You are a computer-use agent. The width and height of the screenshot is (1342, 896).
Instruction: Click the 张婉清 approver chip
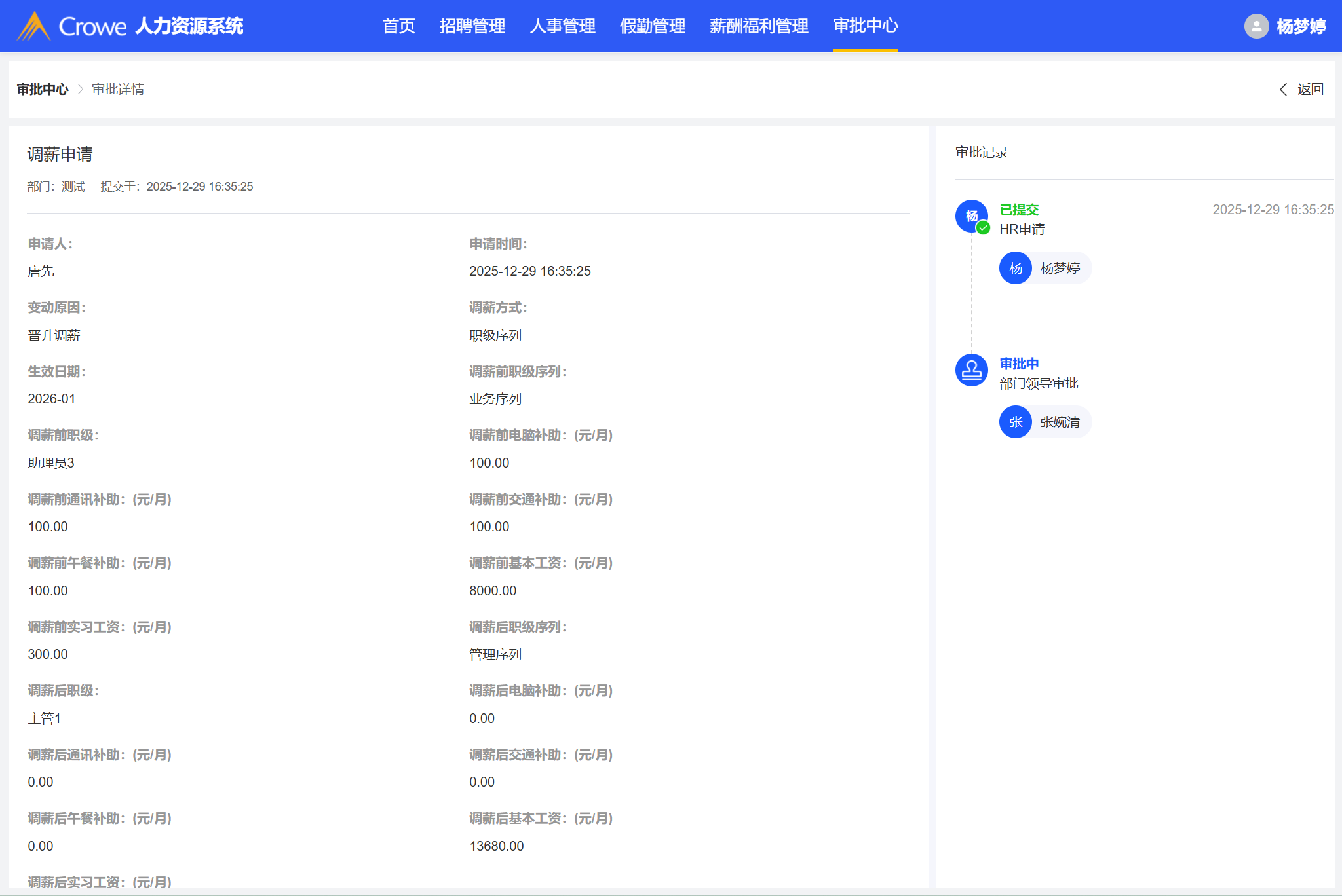[1060, 422]
